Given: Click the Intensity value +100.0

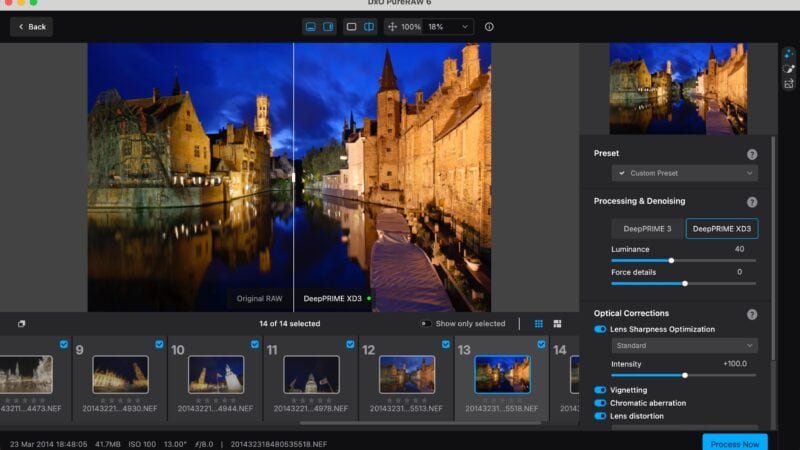Looking at the screenshot, I should point(735,364).
